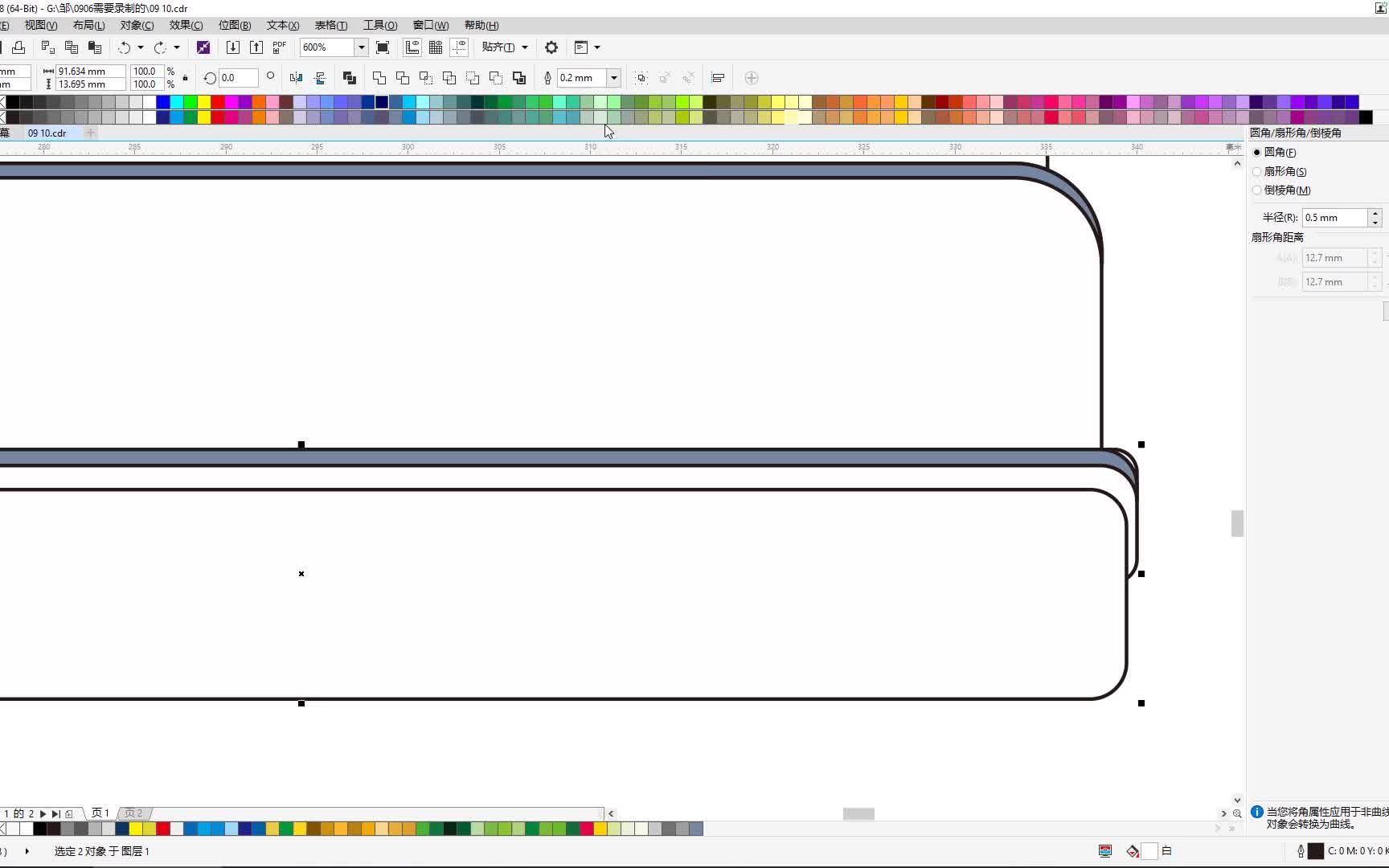
Task: Increase radius using the stepper arrow
Action: point(1375,213)
